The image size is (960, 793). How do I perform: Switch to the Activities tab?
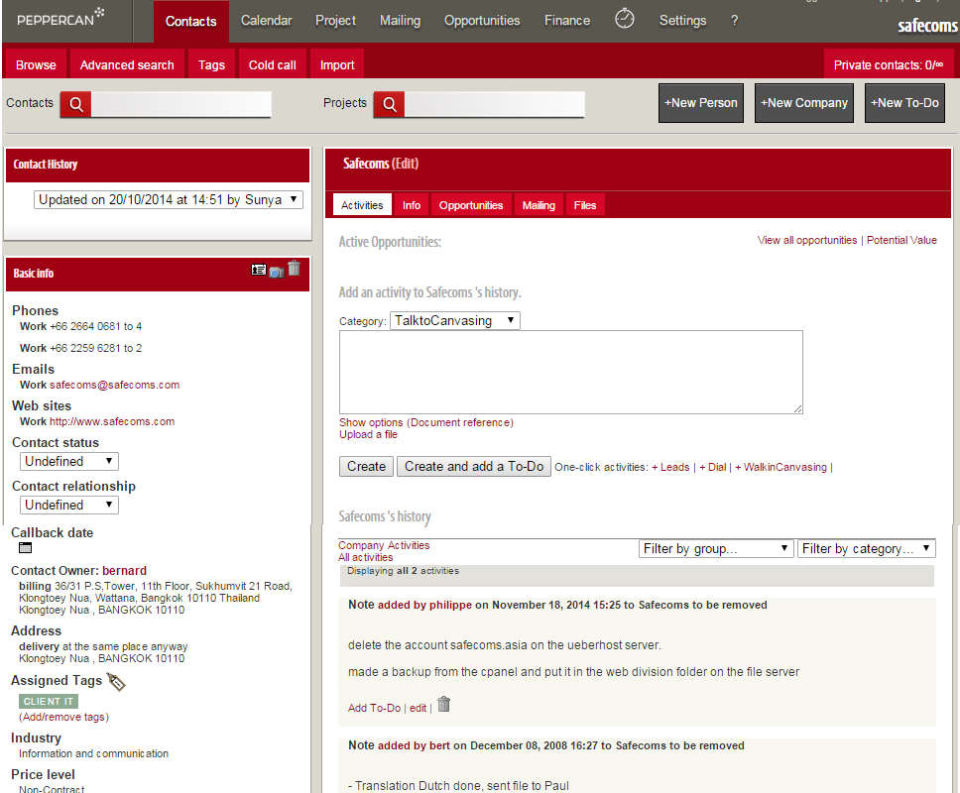[362, 205]
